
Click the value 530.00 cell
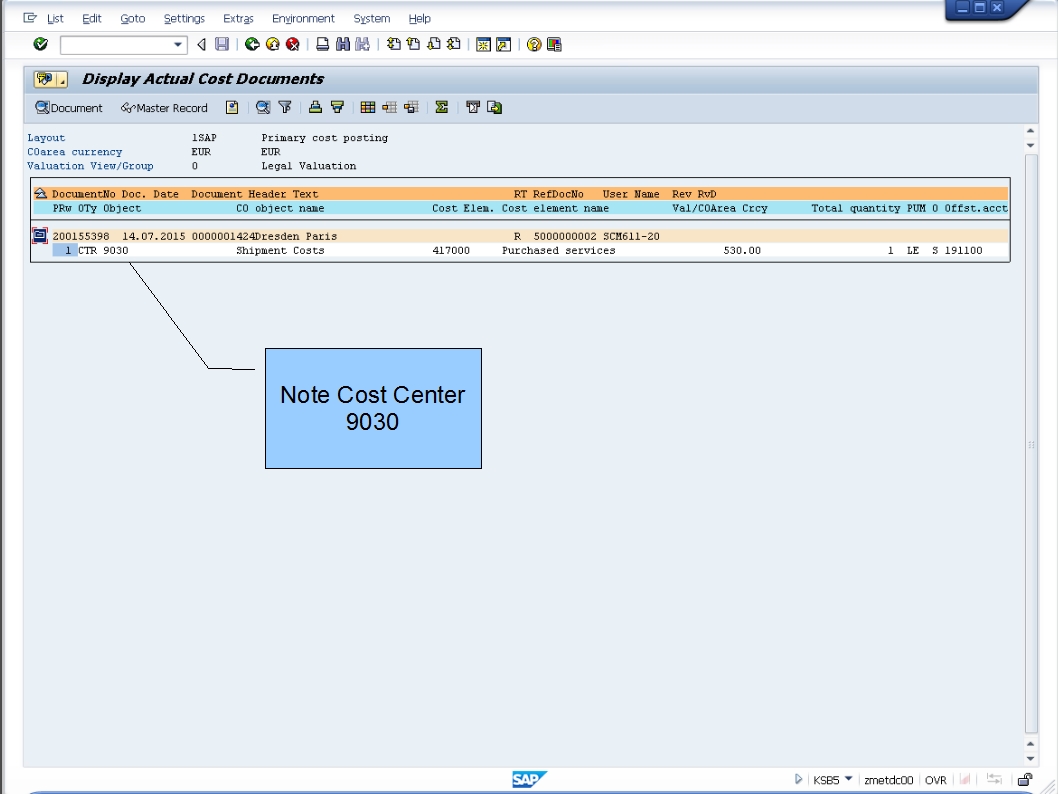point(742,250)
